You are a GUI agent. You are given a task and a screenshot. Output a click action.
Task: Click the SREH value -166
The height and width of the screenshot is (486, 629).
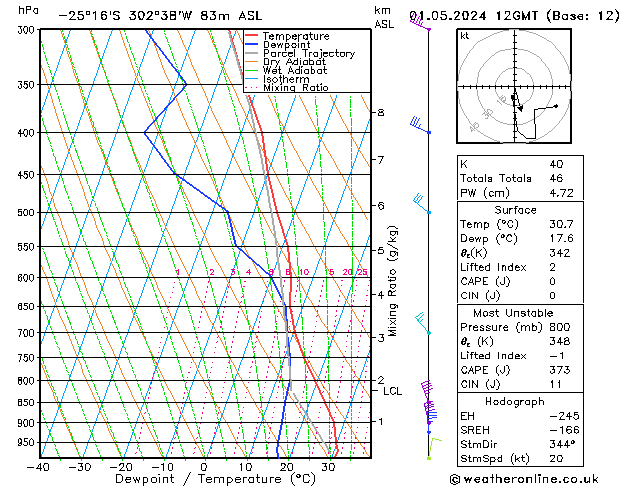(564, 430)
